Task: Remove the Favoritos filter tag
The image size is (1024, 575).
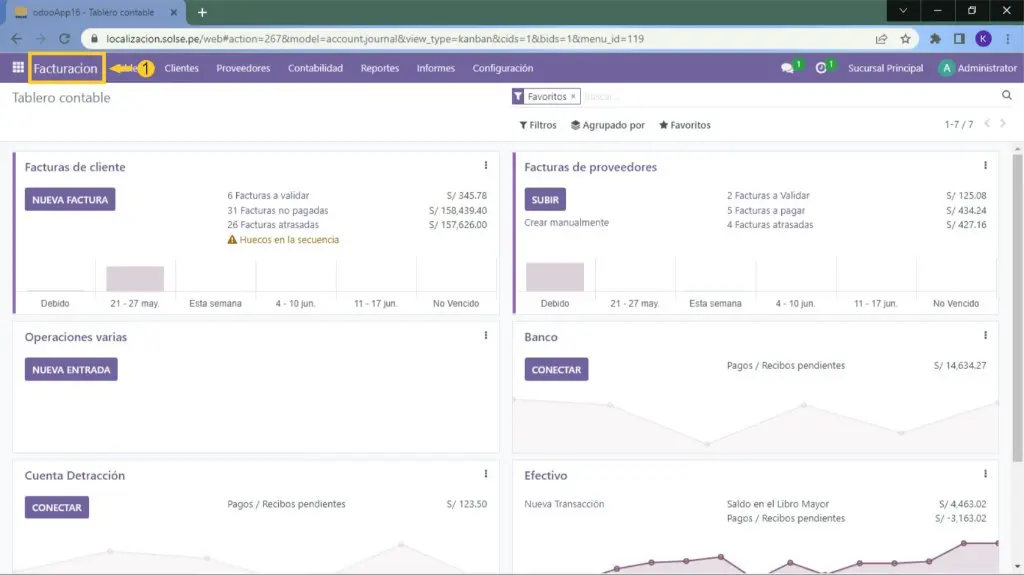Action: (x=573, y=97)
